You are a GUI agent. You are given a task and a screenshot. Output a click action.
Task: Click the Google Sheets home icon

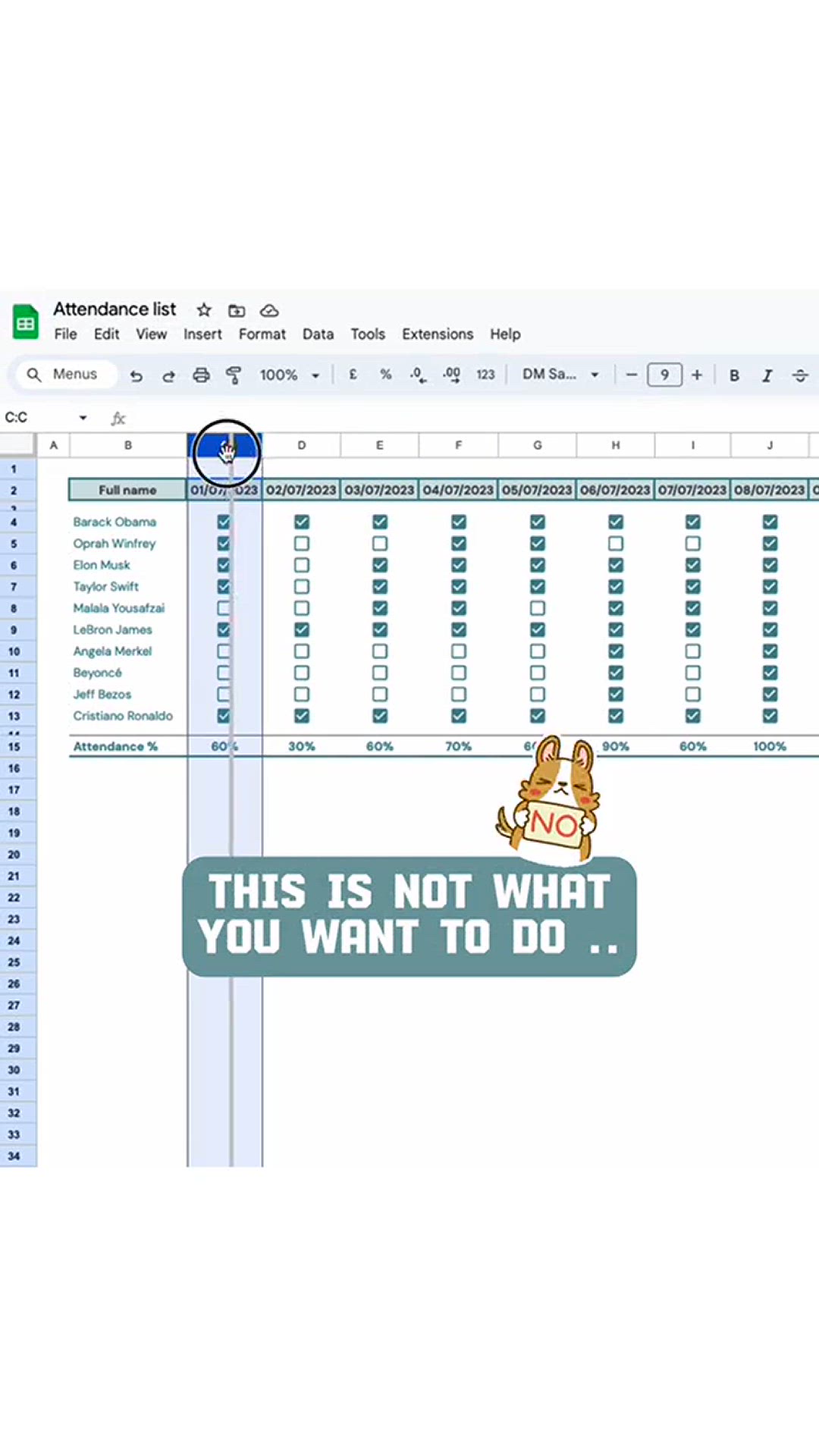point(26,322)
